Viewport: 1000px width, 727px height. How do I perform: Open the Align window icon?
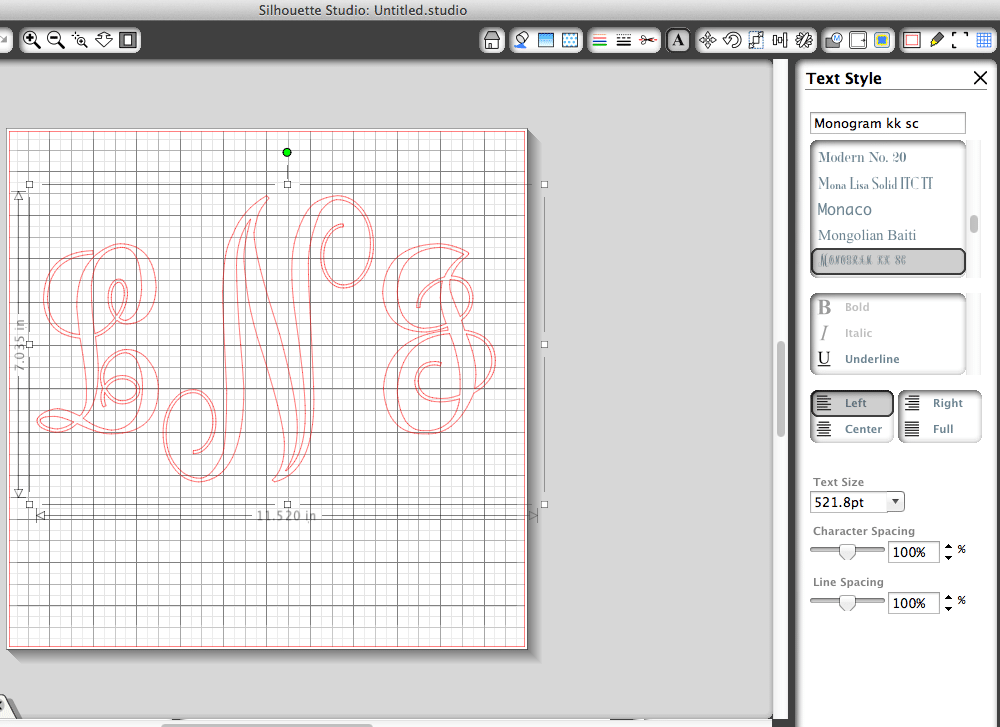point(780,41)
